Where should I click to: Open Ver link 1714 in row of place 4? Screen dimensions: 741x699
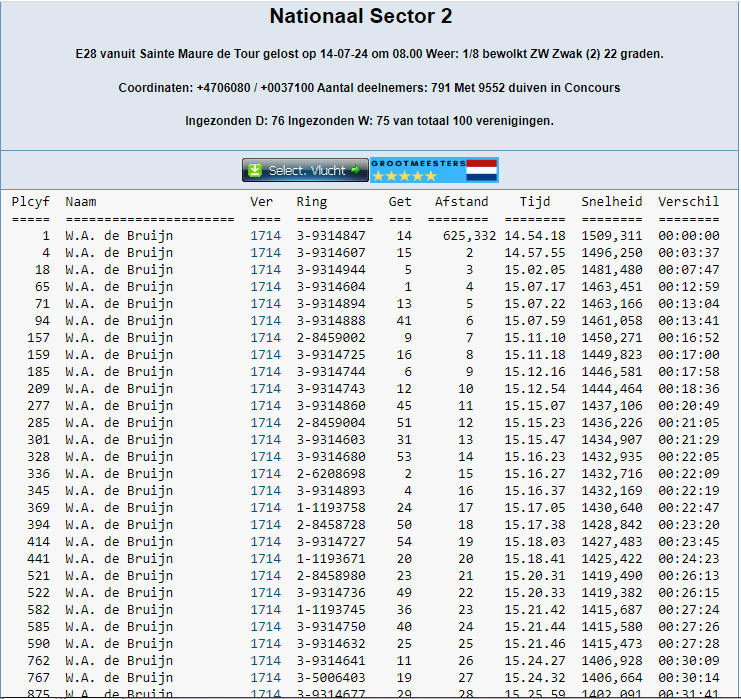(x=266, y=252)
